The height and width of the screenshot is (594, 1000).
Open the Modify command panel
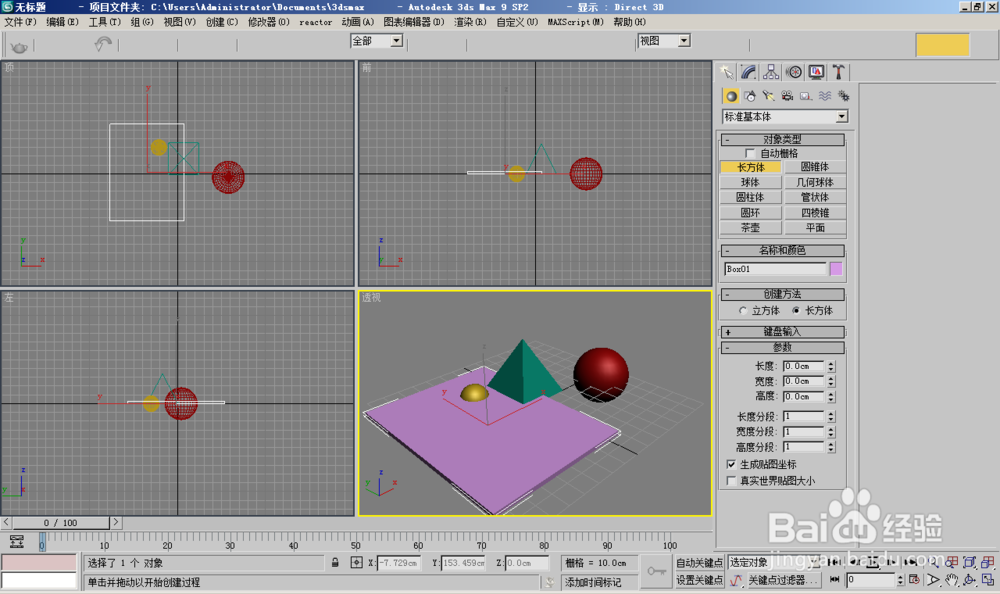(x=747, y=71)
